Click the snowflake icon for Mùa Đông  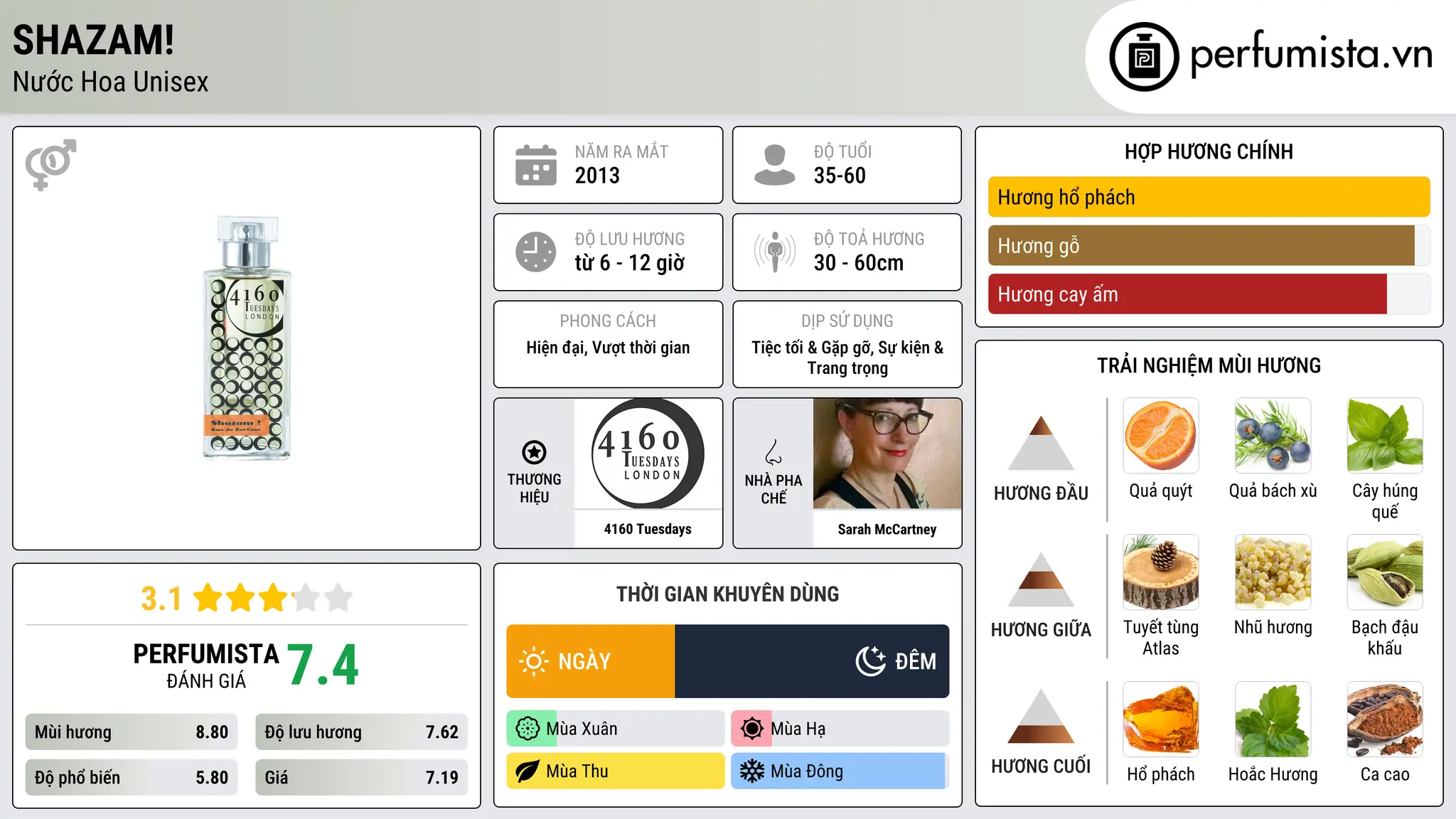coord(752,771)
